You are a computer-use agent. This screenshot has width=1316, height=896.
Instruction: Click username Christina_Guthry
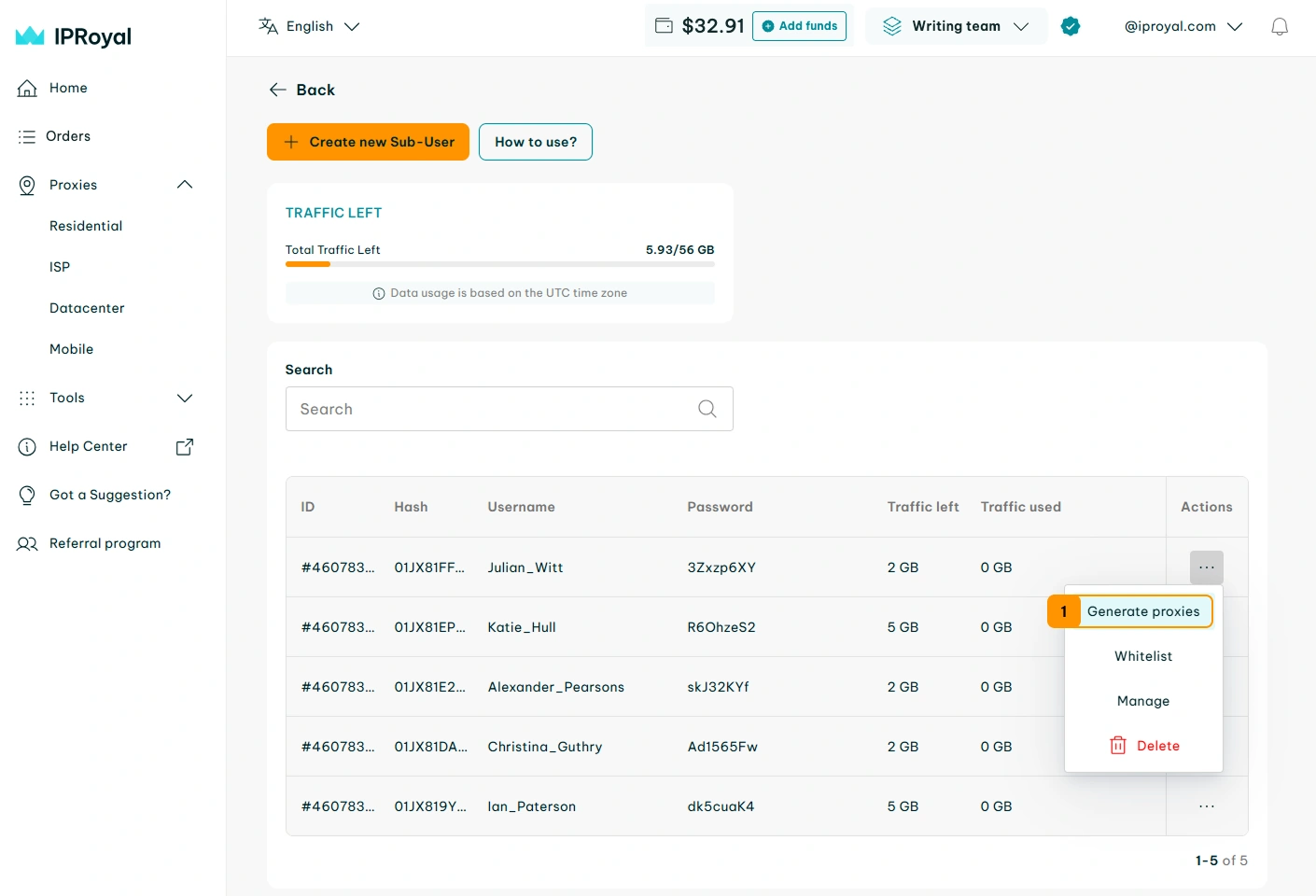545,747
